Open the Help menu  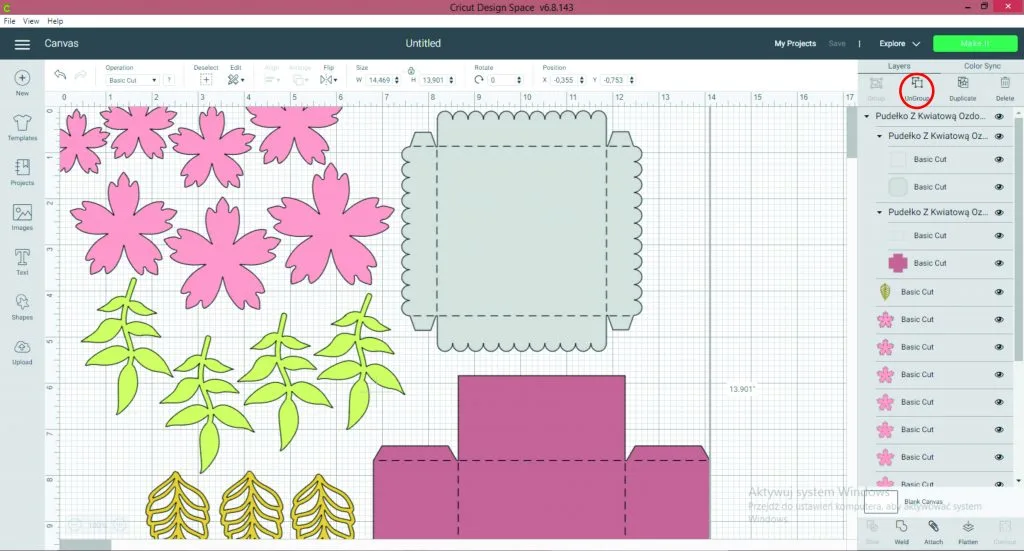[55, 21]
